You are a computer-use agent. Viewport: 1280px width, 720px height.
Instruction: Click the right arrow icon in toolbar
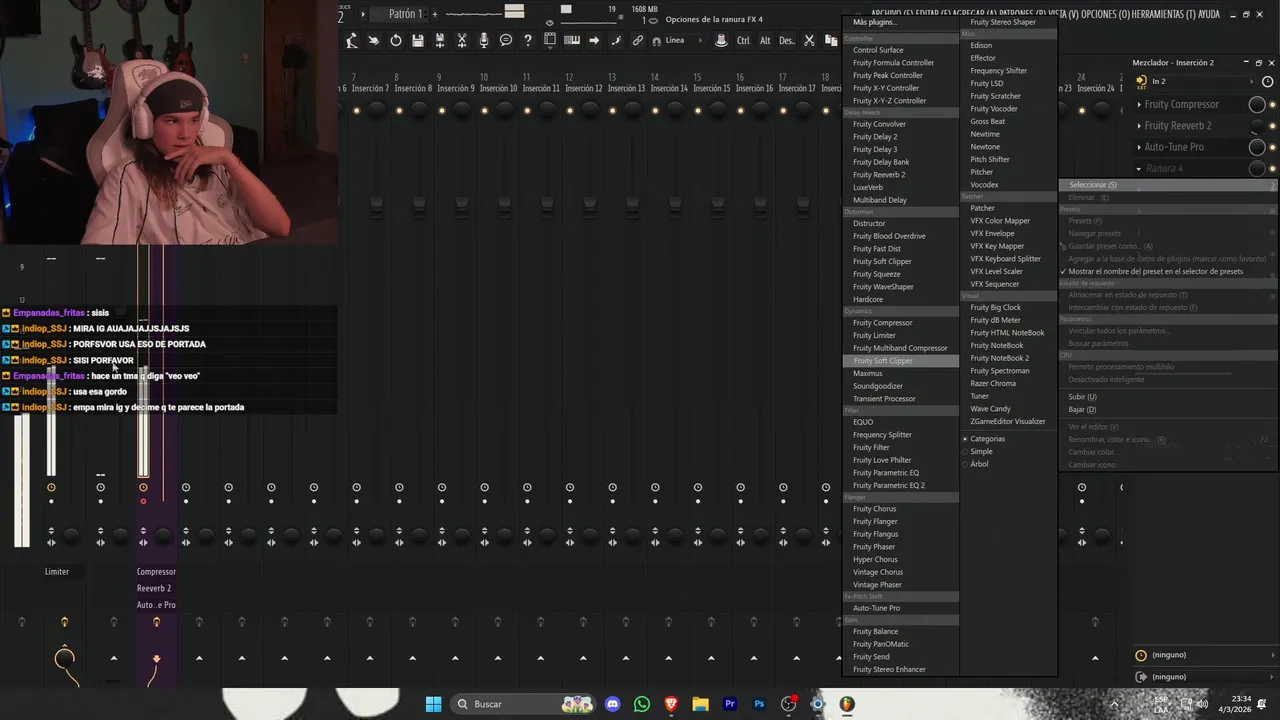[594, 40]
